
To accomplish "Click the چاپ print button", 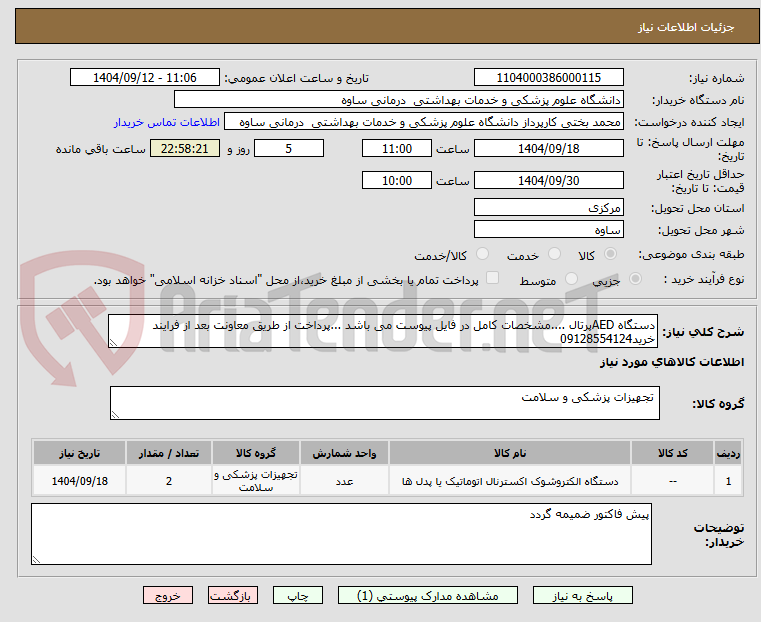I will (x=298, y=595).
